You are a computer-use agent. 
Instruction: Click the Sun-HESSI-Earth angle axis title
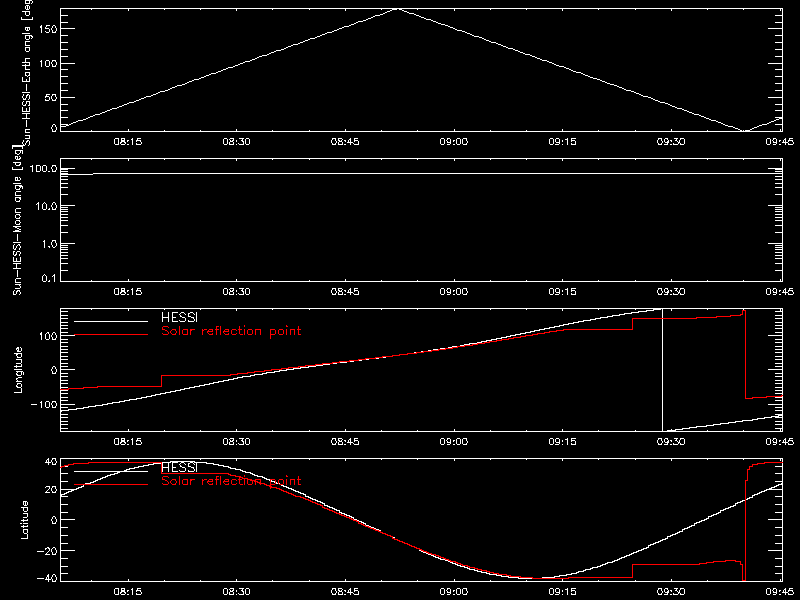(x=27, y=73)
